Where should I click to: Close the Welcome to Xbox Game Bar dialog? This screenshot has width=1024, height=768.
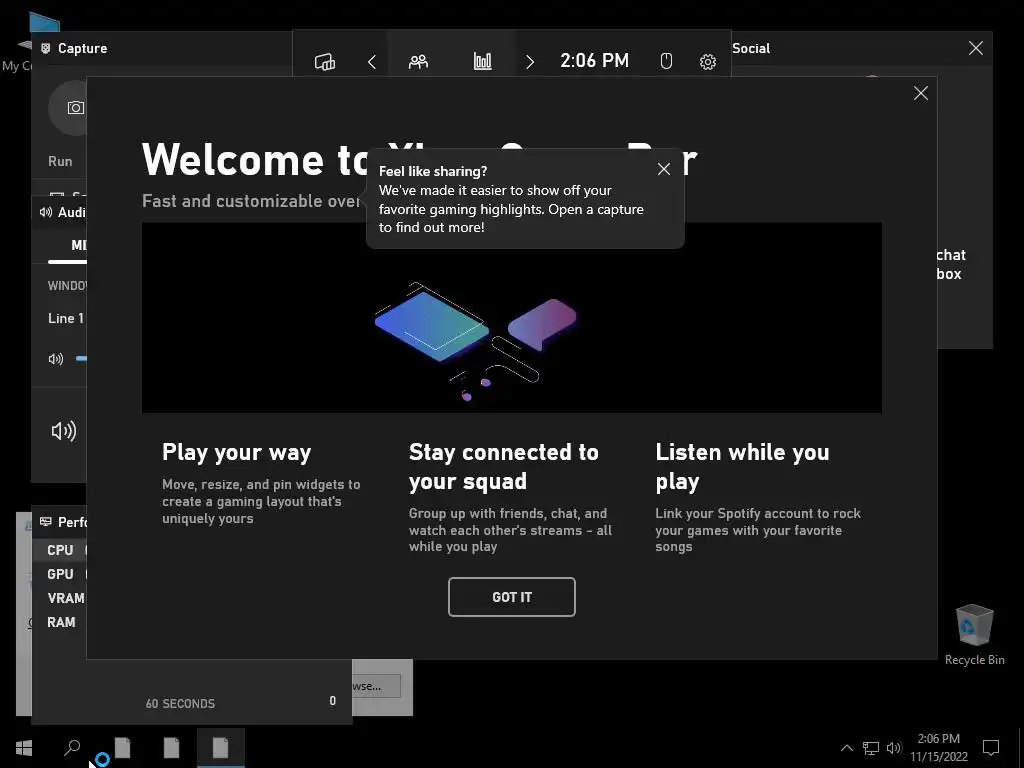pyautogui.click(x=921, y=93)
